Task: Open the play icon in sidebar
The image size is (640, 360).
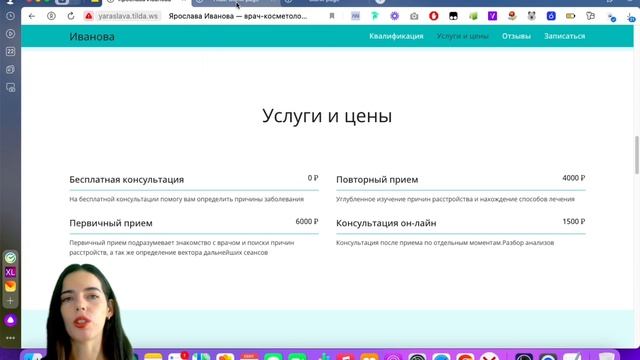Action: (11, 34)
